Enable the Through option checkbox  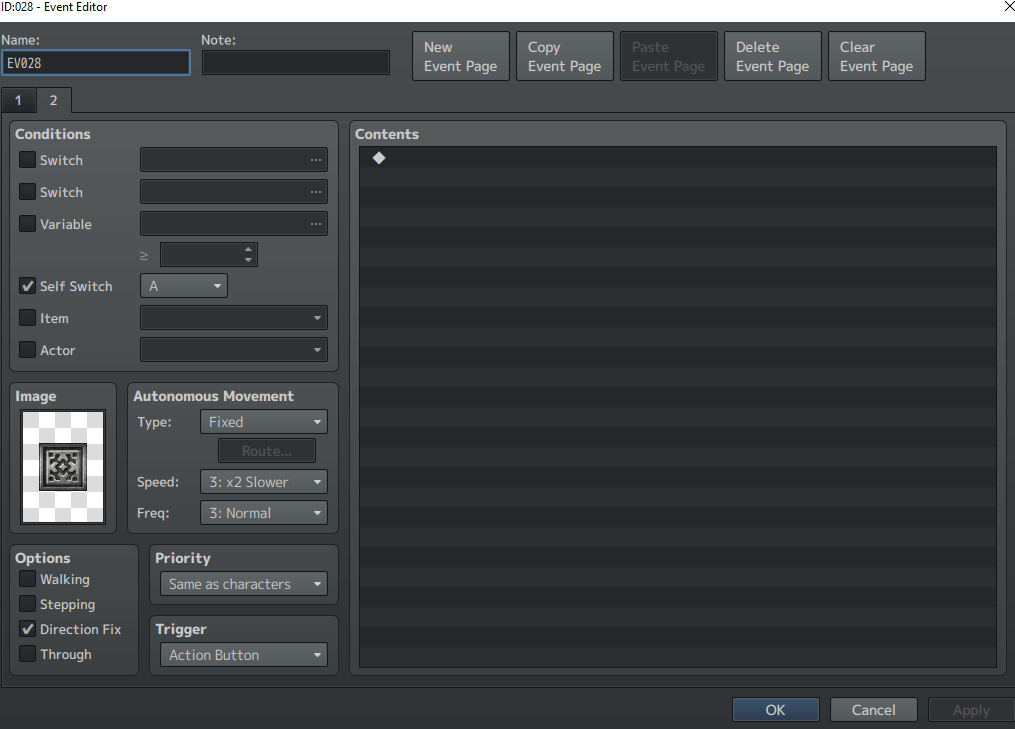click(x=27, y=654)
